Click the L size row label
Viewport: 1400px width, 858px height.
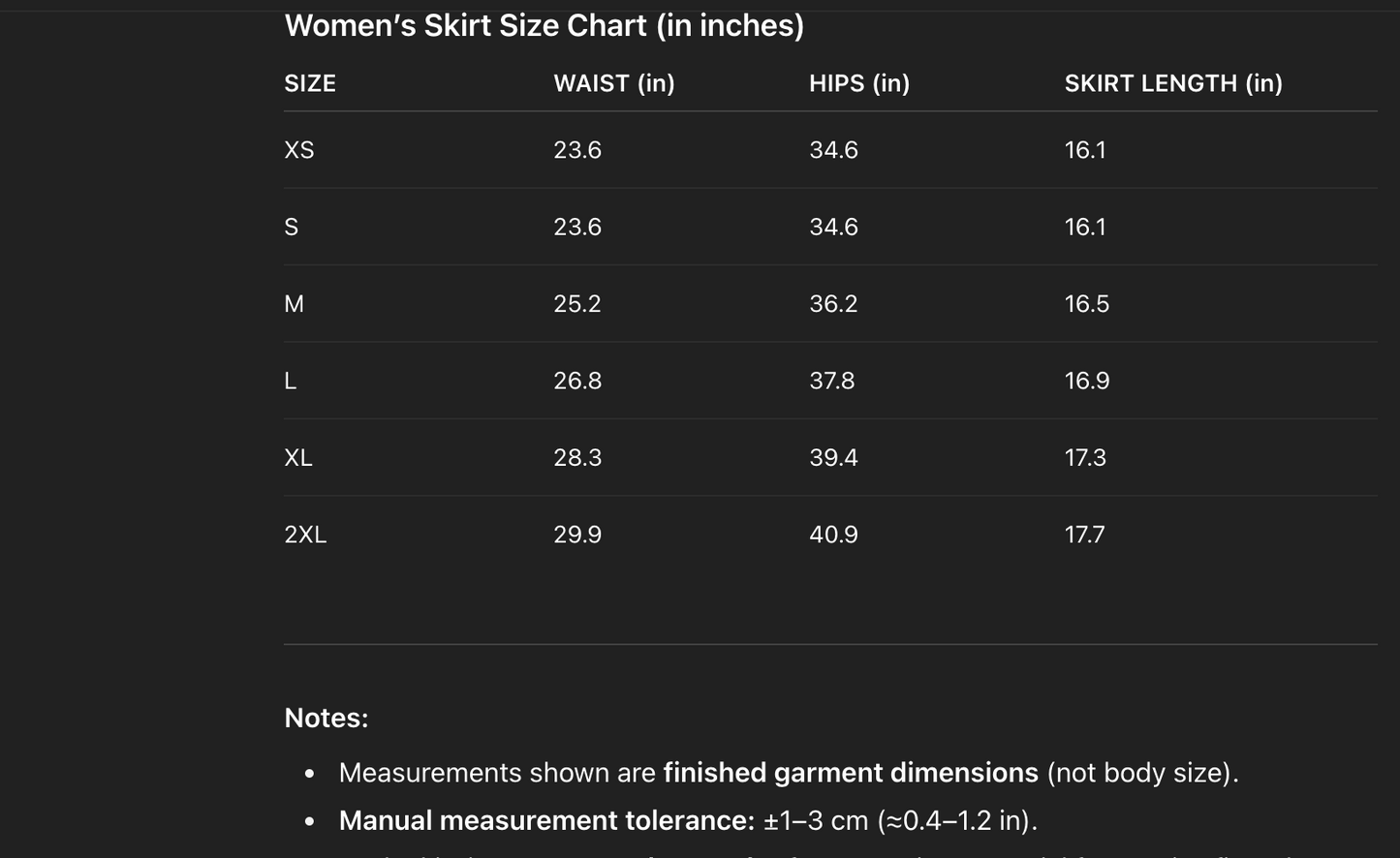tap(291, 382)
